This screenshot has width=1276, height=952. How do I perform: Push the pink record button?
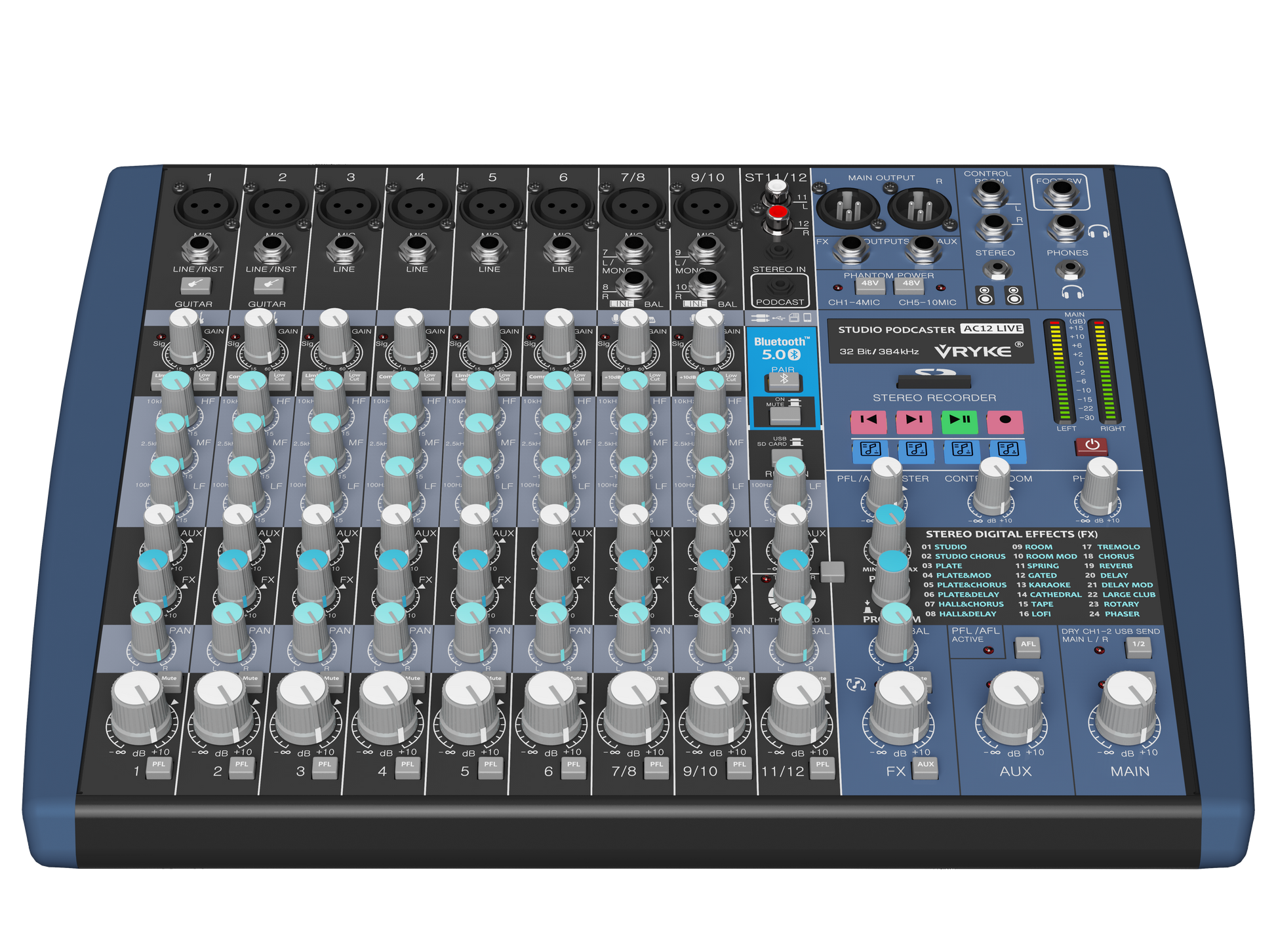point(1005,421)
